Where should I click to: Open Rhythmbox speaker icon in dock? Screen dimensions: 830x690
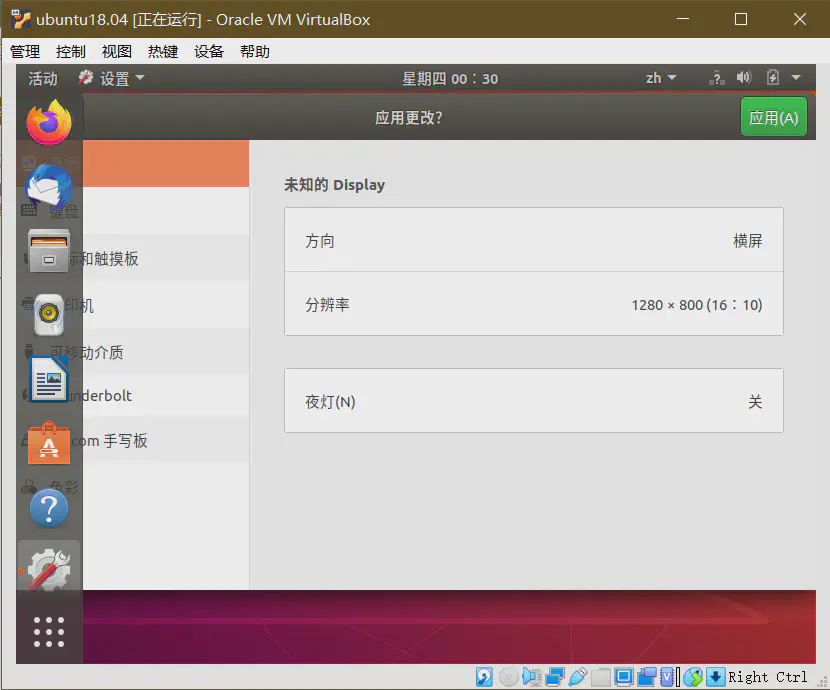[48, 315]
